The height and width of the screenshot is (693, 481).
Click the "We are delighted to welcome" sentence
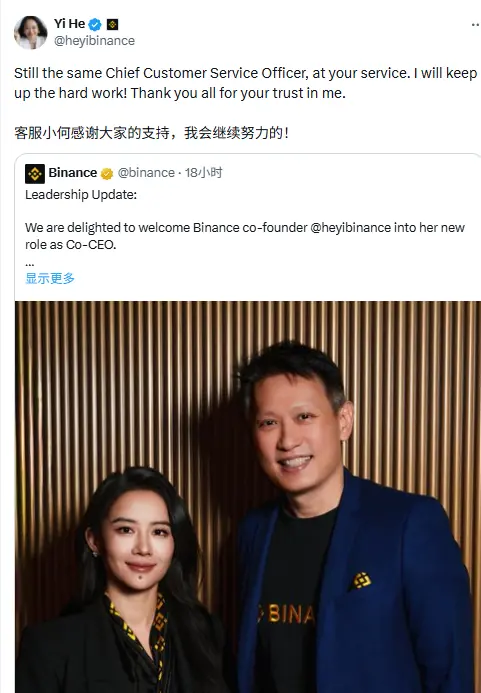[x=245, y=236]
